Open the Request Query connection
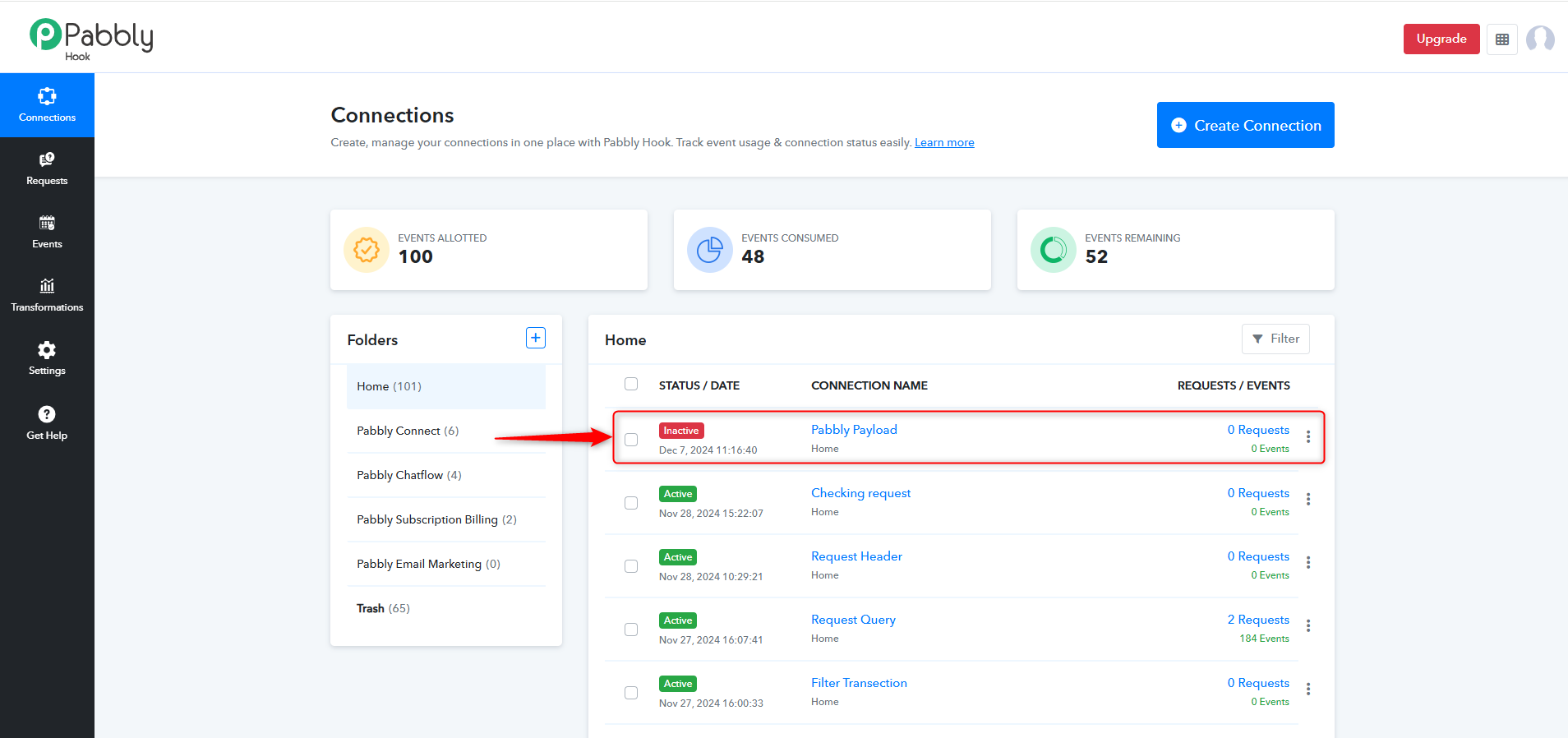This screenshot has width=1568, height=738. tap(853, 620)
